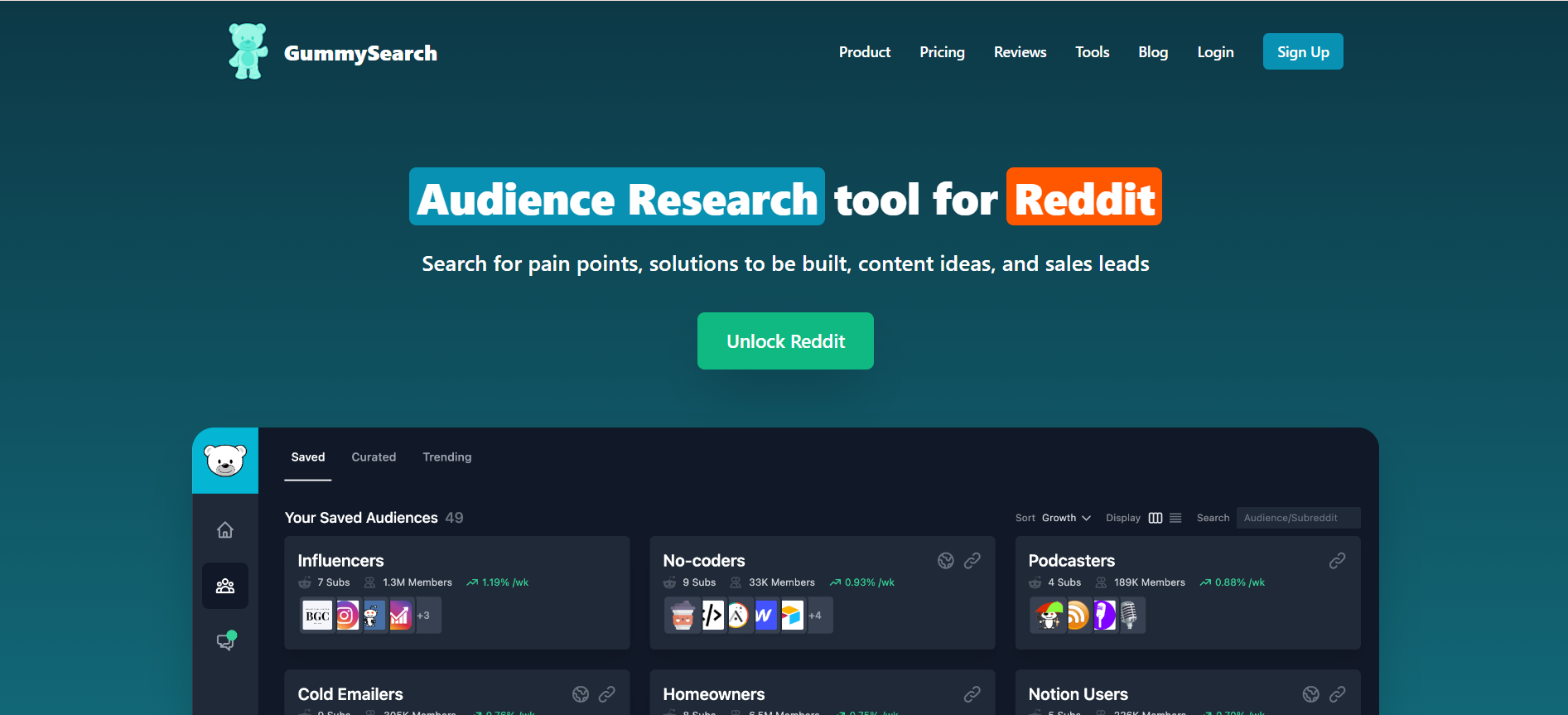The height and width of the screenshot is (715, 1568).
Task: Click '33K Members' on No-coders card
Action: [782, 582]
